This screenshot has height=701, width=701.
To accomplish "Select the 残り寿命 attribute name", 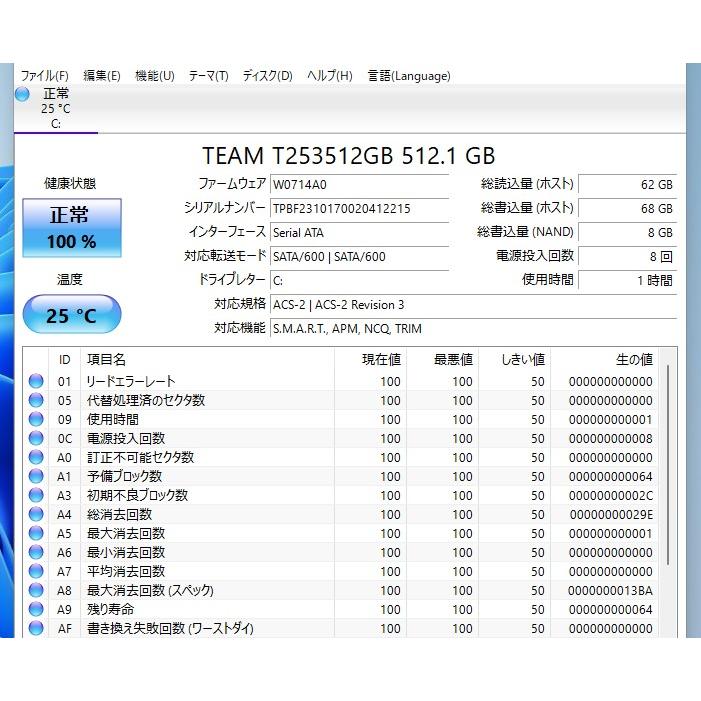I will click(110, 609).
